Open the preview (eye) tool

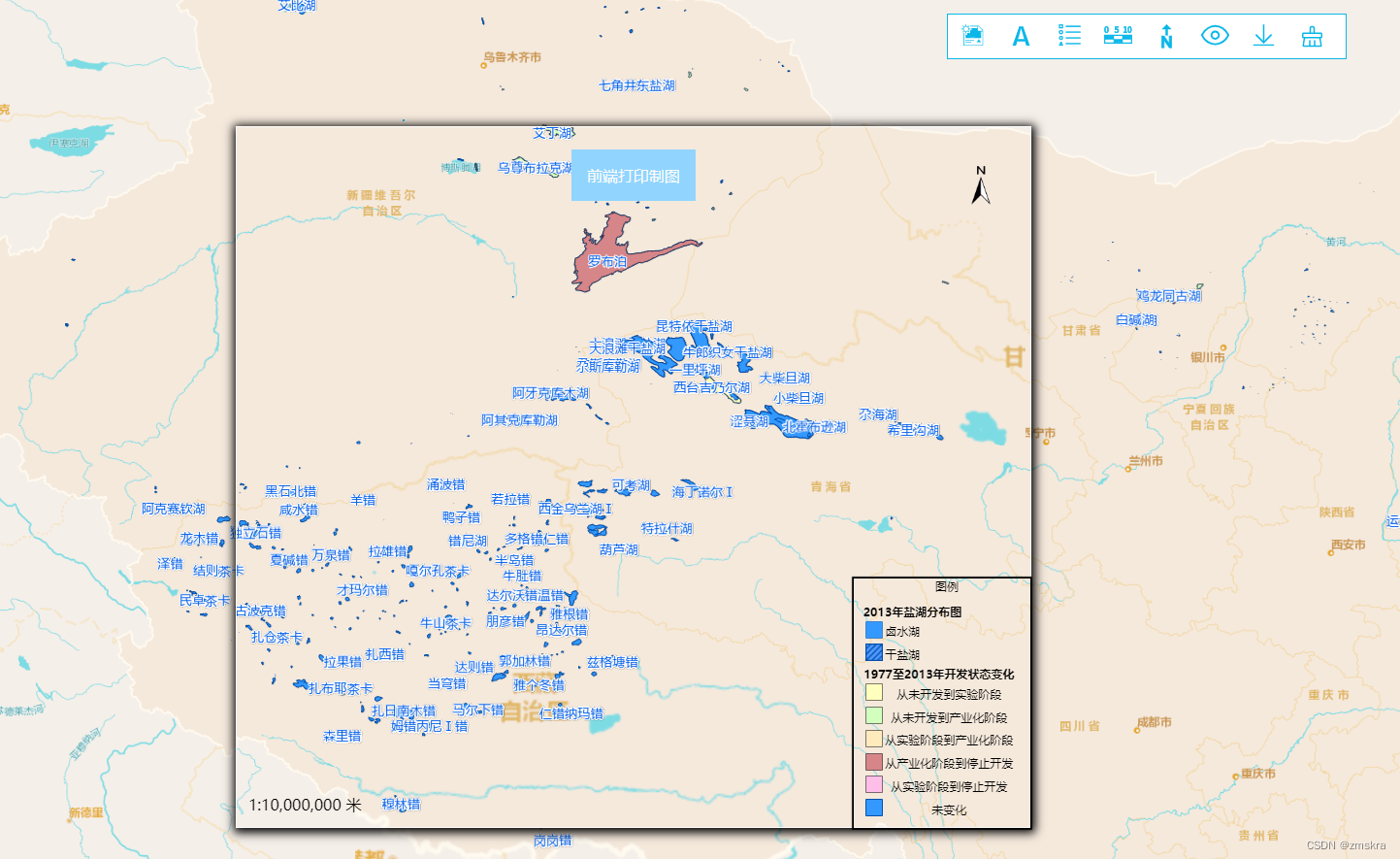coord(1214,36)
